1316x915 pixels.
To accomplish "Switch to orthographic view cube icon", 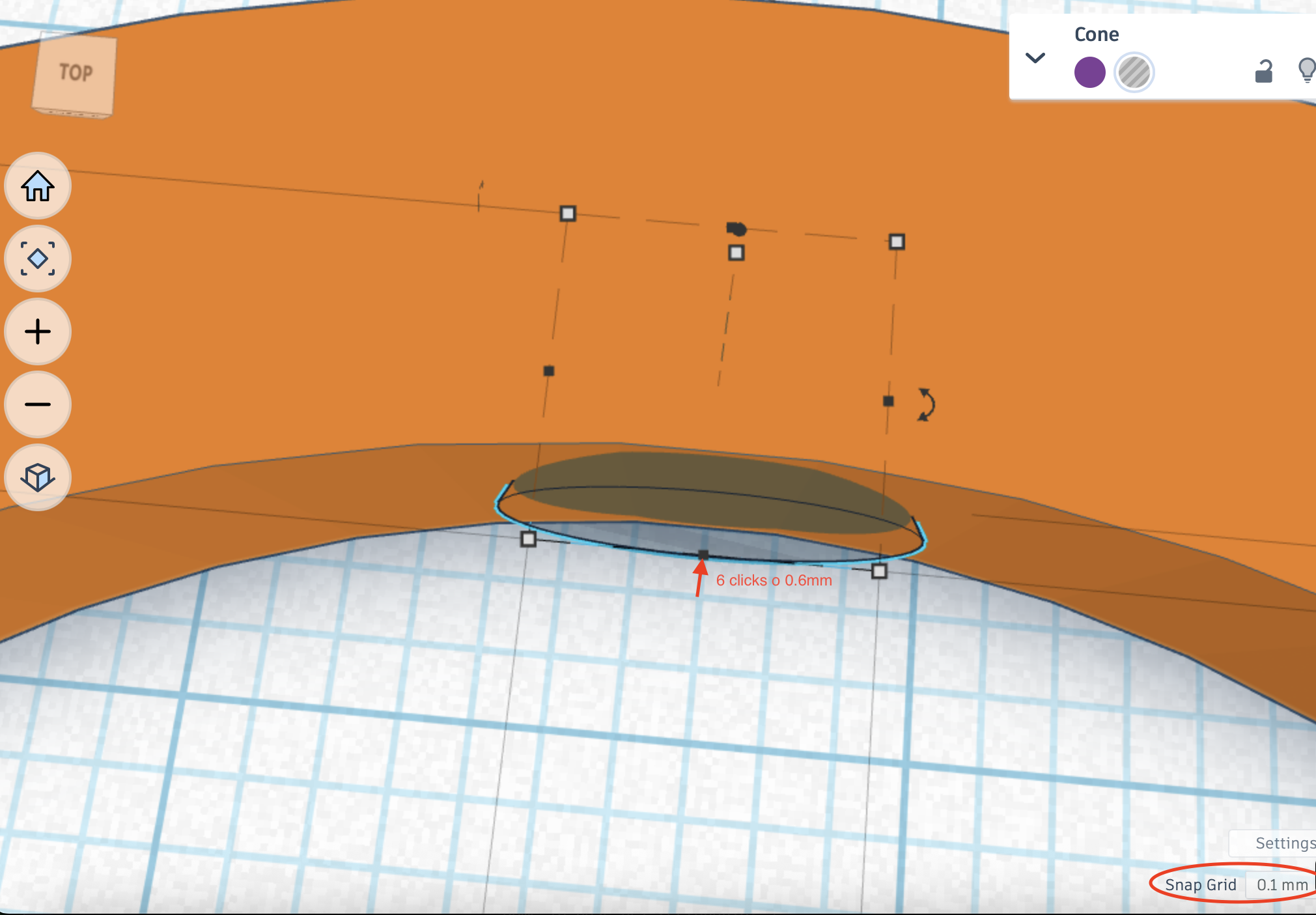I will [38, 477].
